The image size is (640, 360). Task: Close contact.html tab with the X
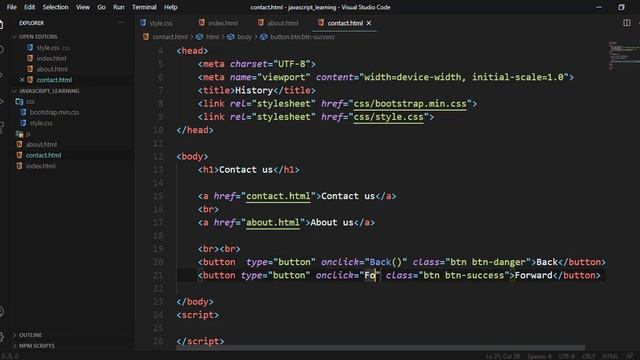[369, 23]
